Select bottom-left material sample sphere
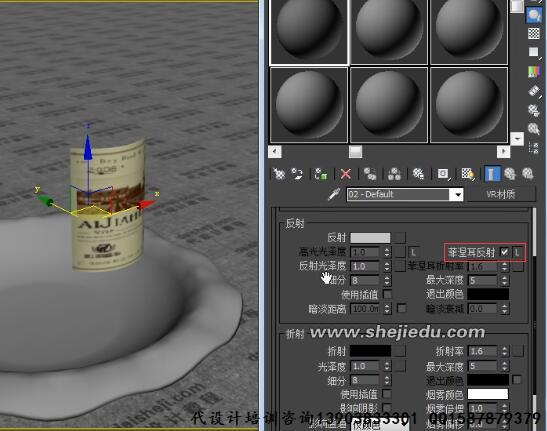The width and height of the screenshot is (547, 431). tap(309, 105)
